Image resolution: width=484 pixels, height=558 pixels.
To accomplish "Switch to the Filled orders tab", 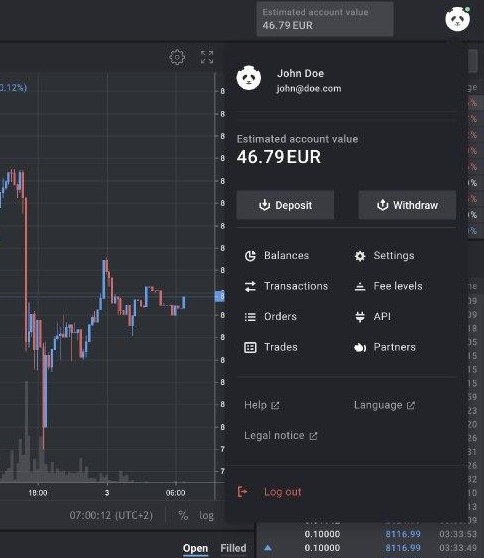I will [x=233, y=548].
